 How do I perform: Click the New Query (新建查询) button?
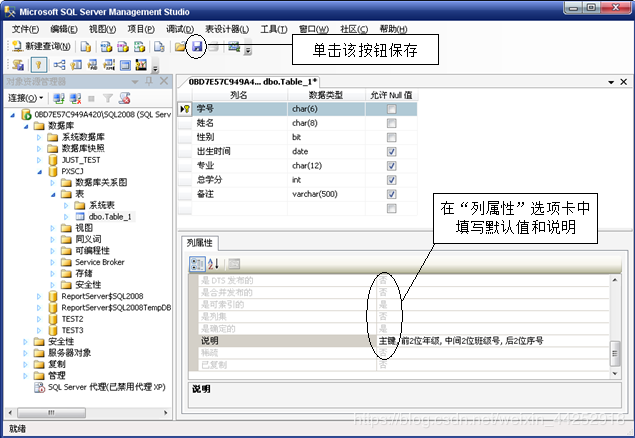coord(41,47)
